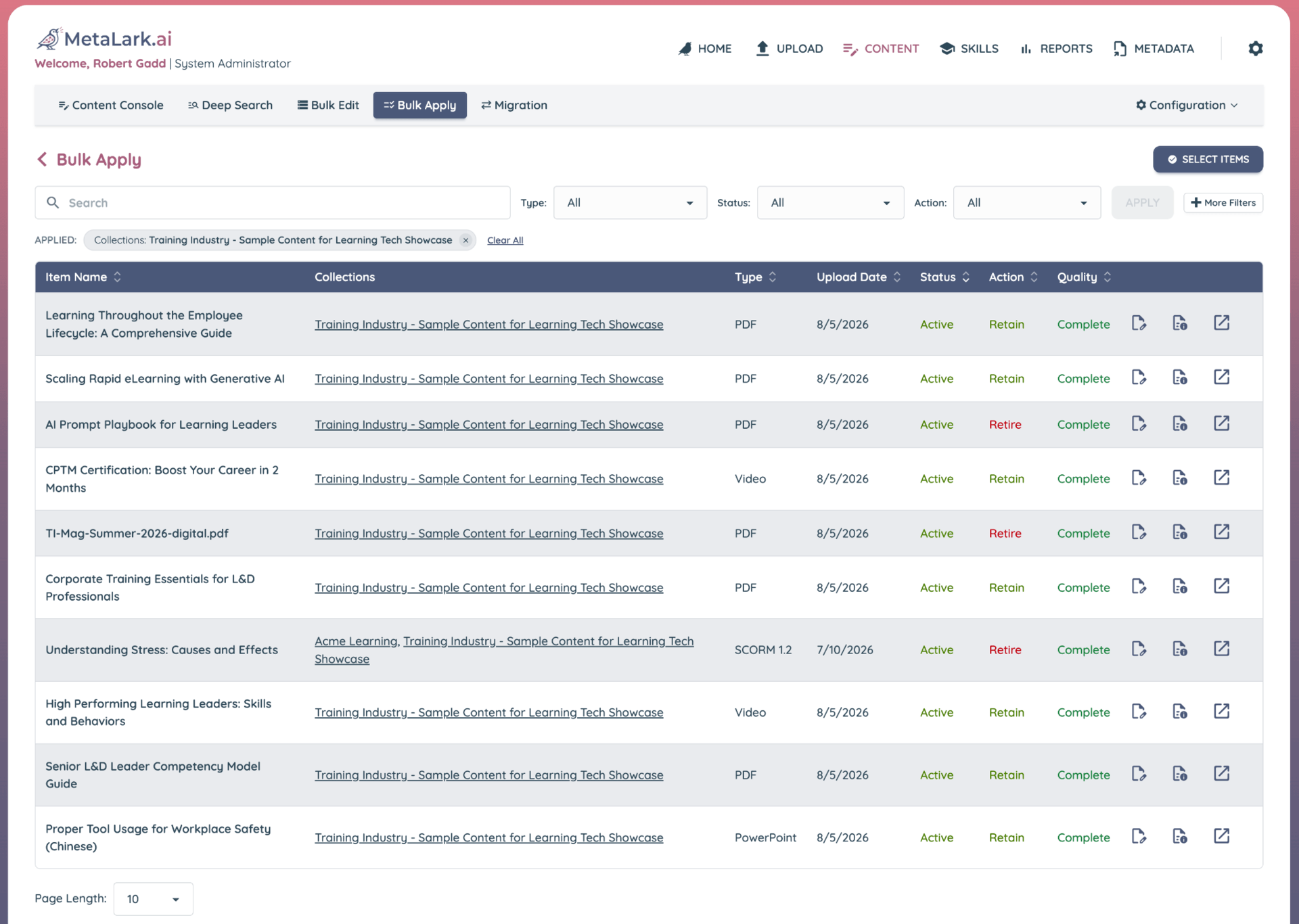Document info icon for Proper Tool Usage row
The width and height of the screenshot is (1299, 924).
click(1180, 836)
